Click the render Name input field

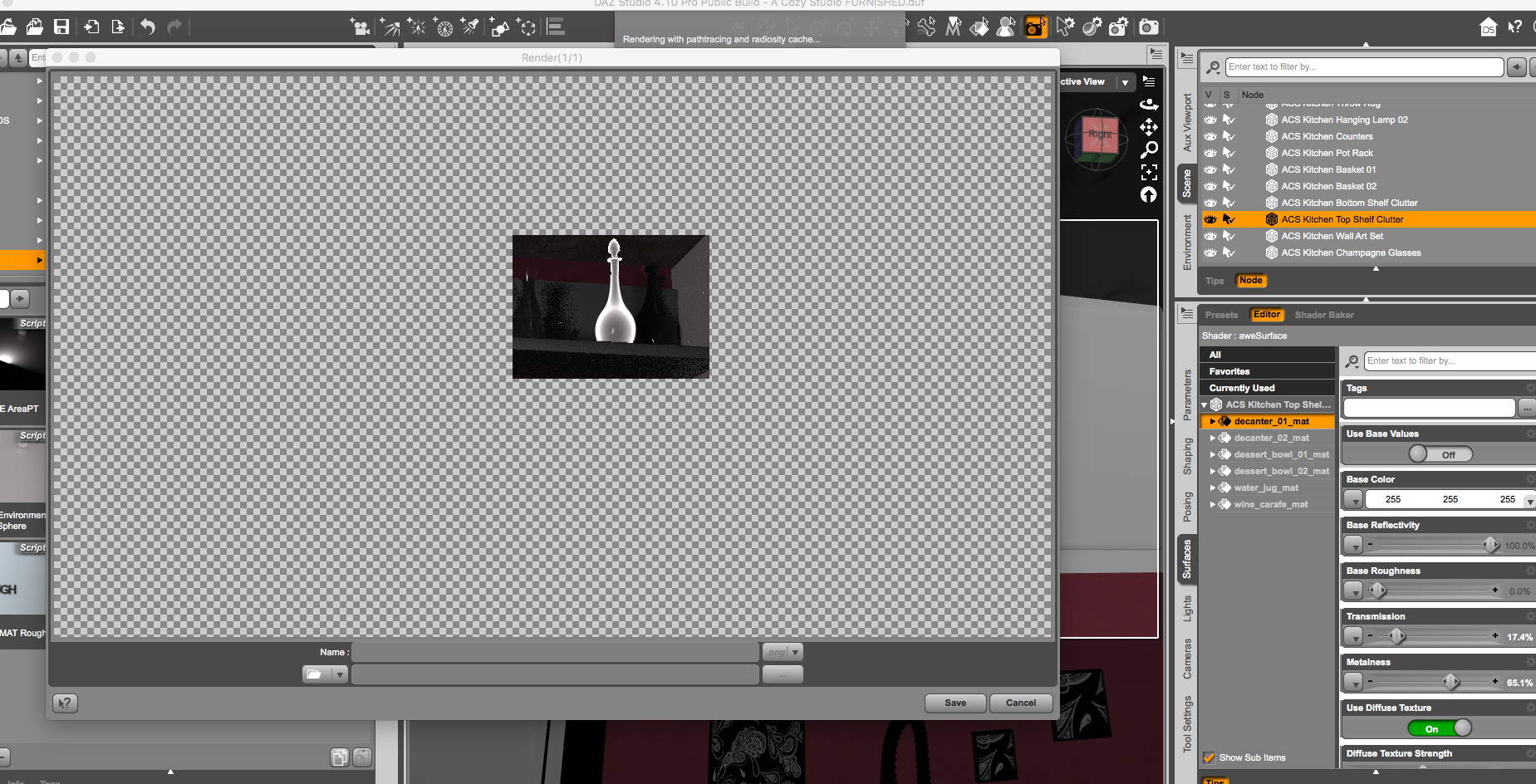pos(556,652)
